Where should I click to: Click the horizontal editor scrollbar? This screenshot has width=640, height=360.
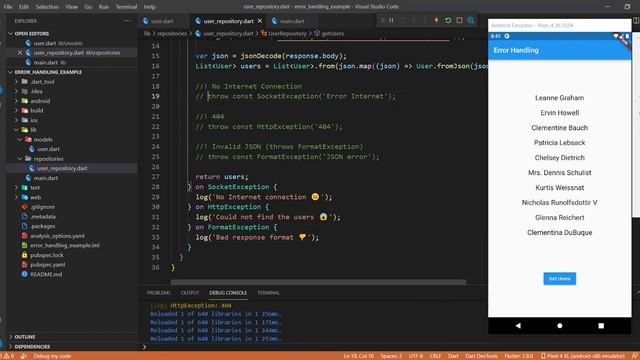(x=318, y=282)
